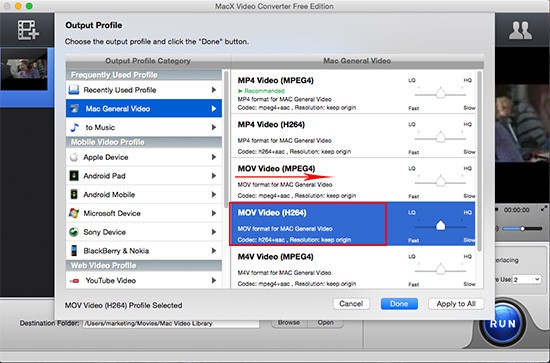Screen dimensions: 550x363
Task: Expand Android Pad category arrow
Action: [x=214, y=176]
